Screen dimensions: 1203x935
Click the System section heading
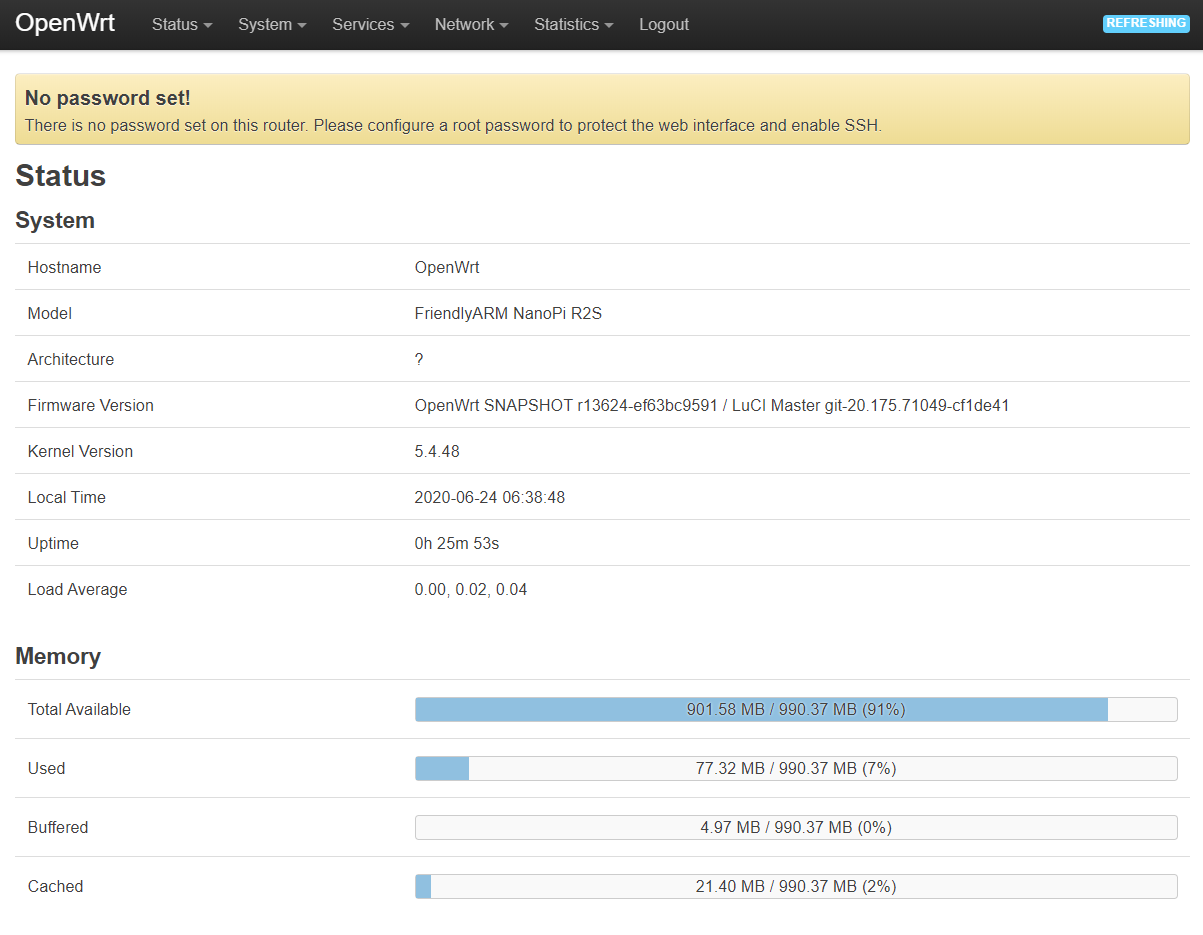pyautogui.click(x=55, y=220)
